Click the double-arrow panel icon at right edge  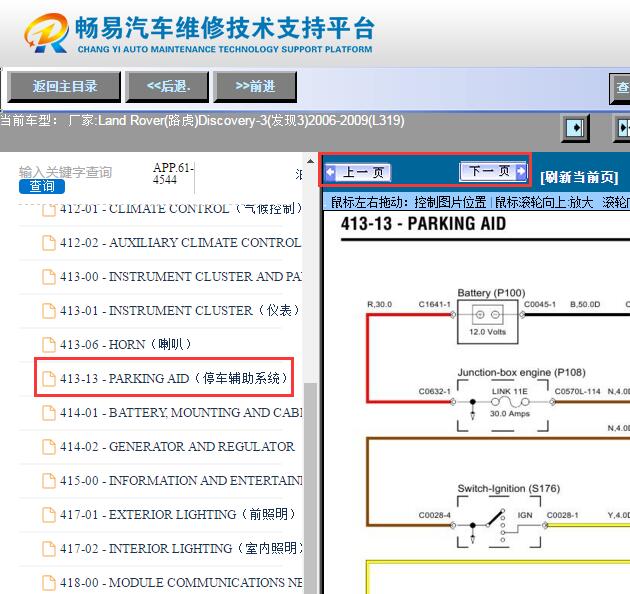click(x=622, y=128)
